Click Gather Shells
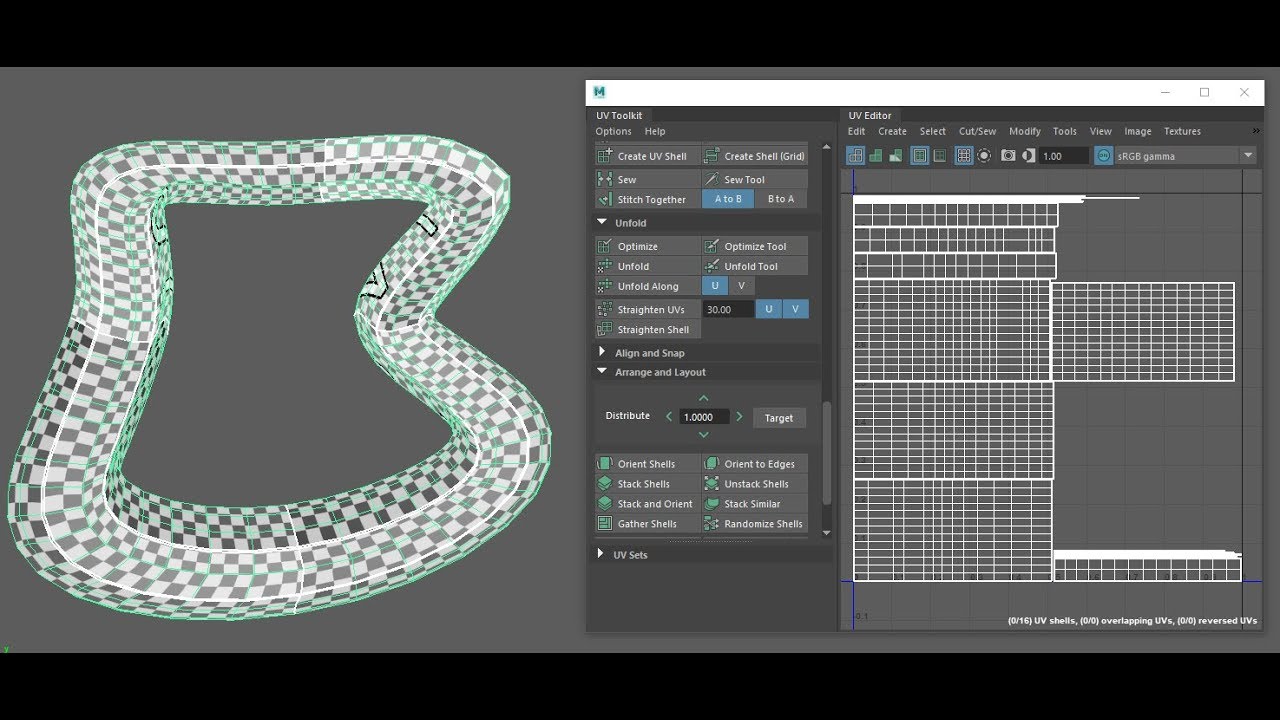The image size is (1280, 720). point(648,524)
